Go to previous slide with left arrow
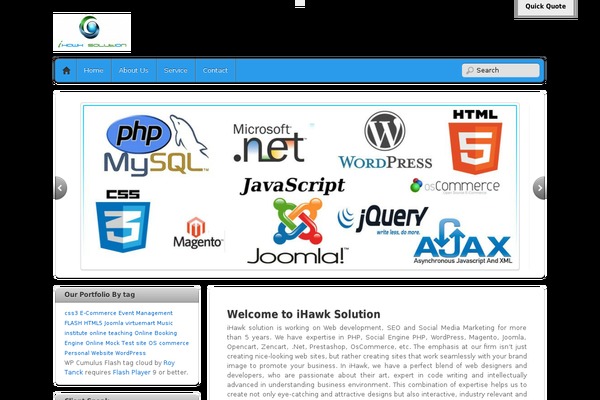This screenshot has height=400, width=600. 60,188
